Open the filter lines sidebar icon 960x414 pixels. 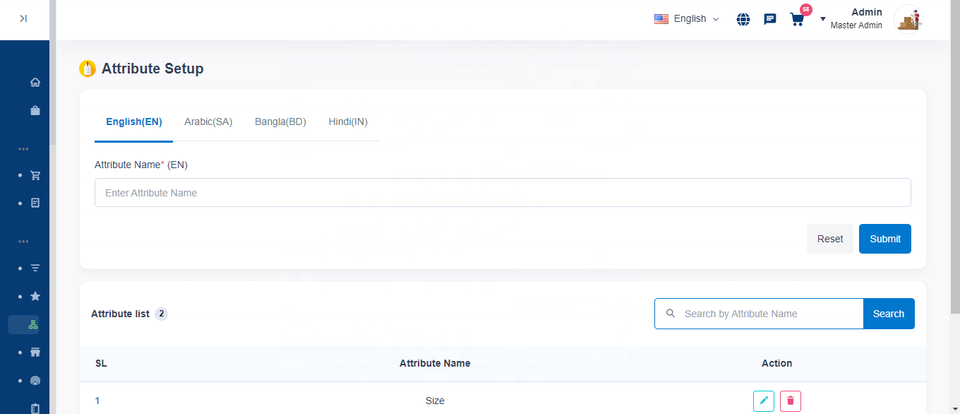[36, 268]
